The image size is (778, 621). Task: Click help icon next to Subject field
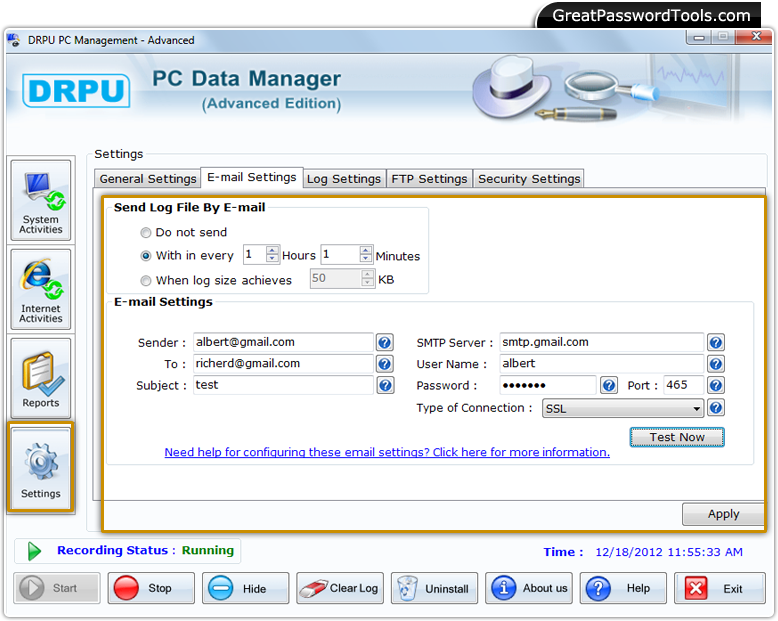[x=385, y=385]
